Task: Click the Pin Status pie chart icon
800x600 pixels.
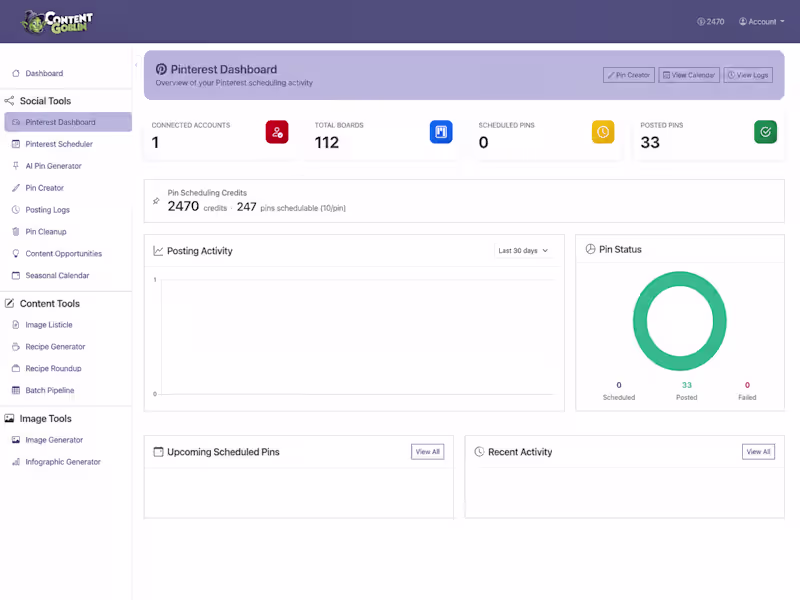Action: (x=590, y=249)
